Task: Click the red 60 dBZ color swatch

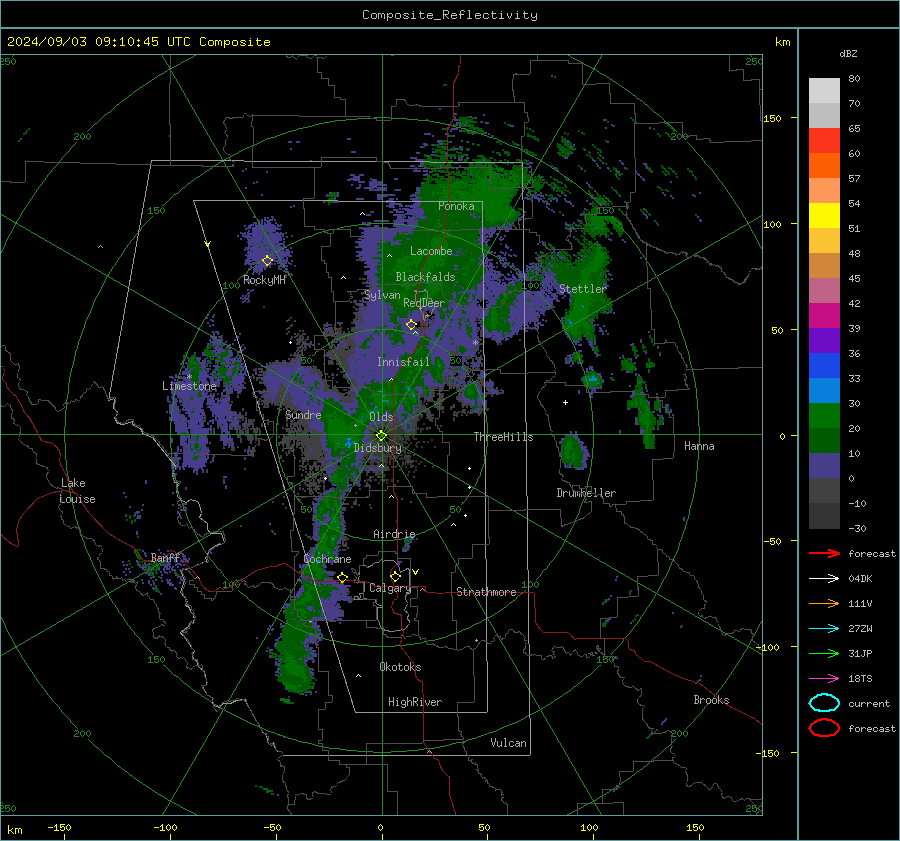Action: point(824,140)
